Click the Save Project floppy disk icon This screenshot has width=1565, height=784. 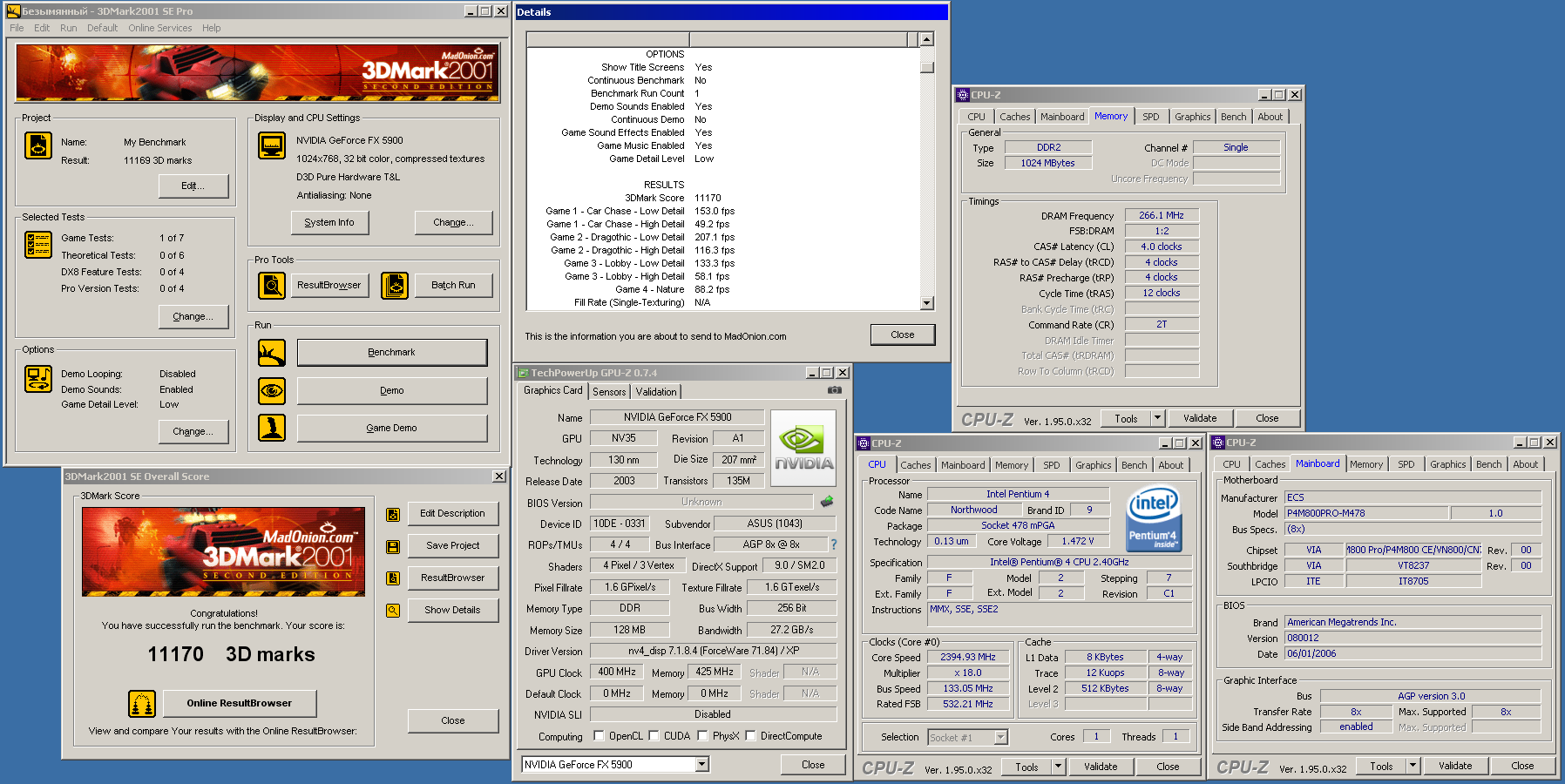click(x=393, y=546)
